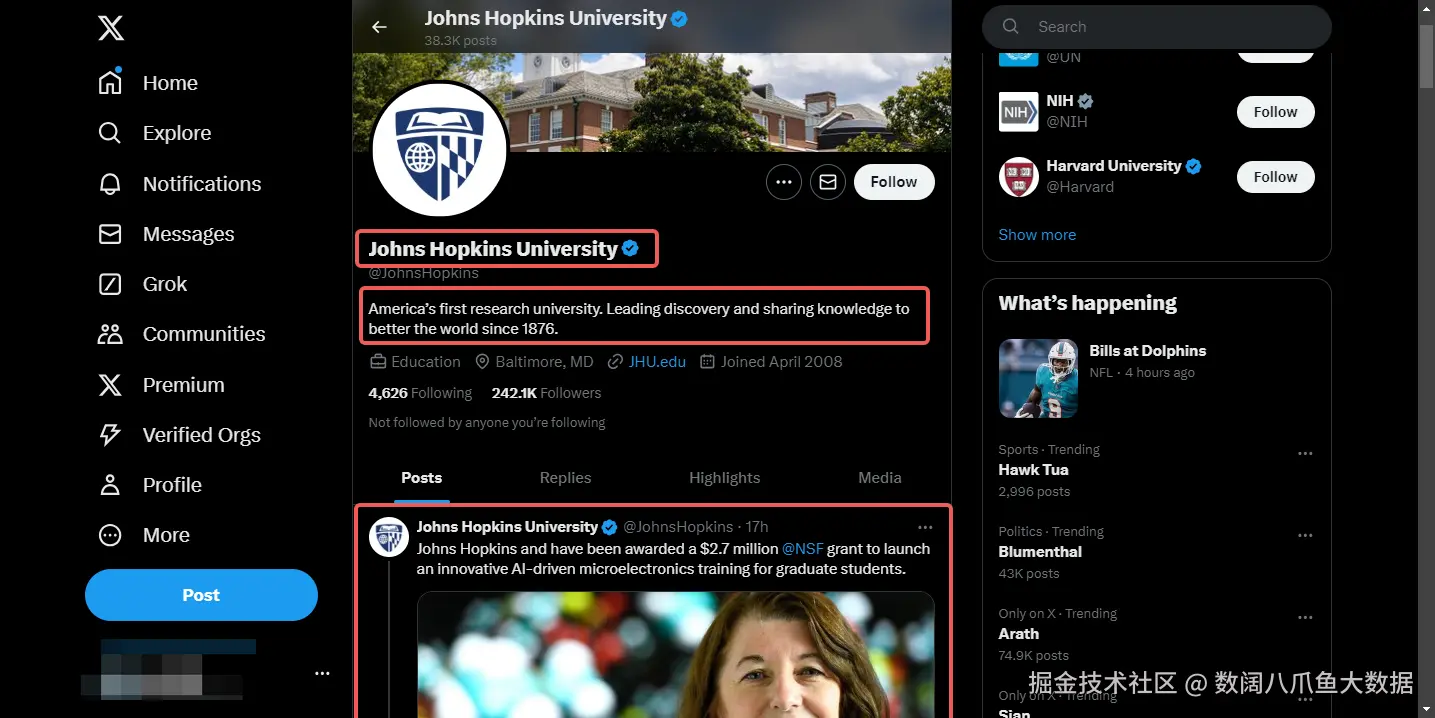The width and height of the screenshot is (1435, 718).
Task: Open options for Hawk Tua trend
Action: (x=1305, y=454)
